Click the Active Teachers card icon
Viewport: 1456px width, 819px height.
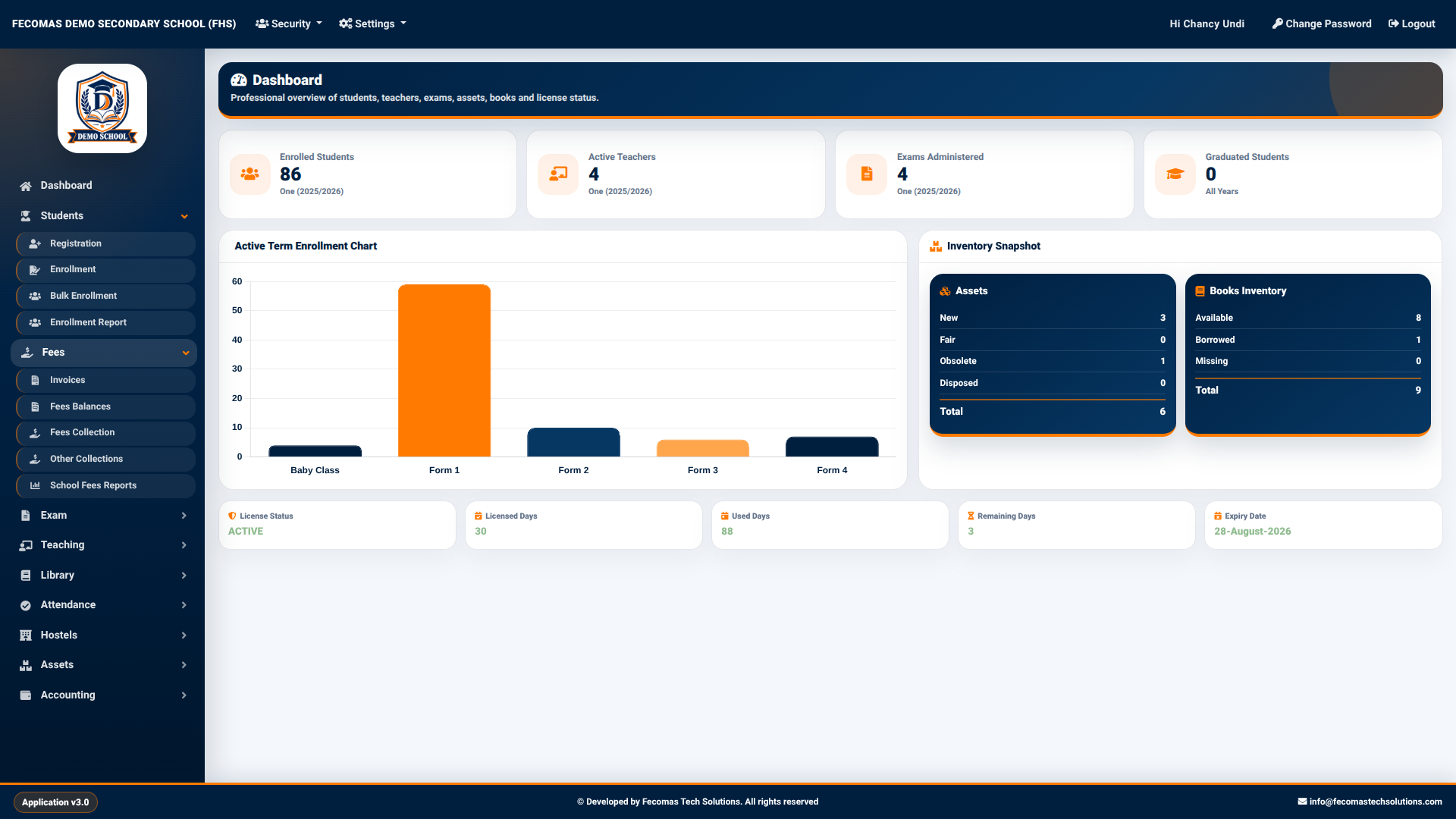click(558, 174)
